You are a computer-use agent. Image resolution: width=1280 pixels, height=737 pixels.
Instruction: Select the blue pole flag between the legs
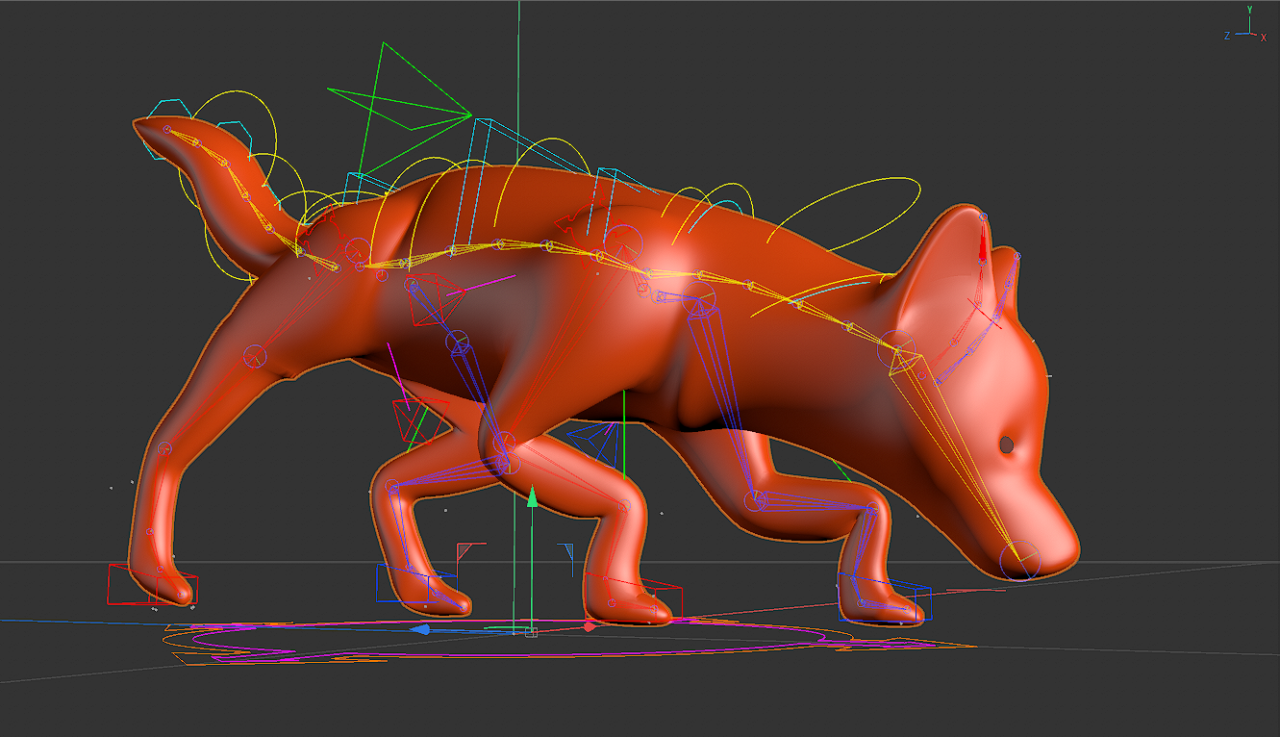click(567, 551)
